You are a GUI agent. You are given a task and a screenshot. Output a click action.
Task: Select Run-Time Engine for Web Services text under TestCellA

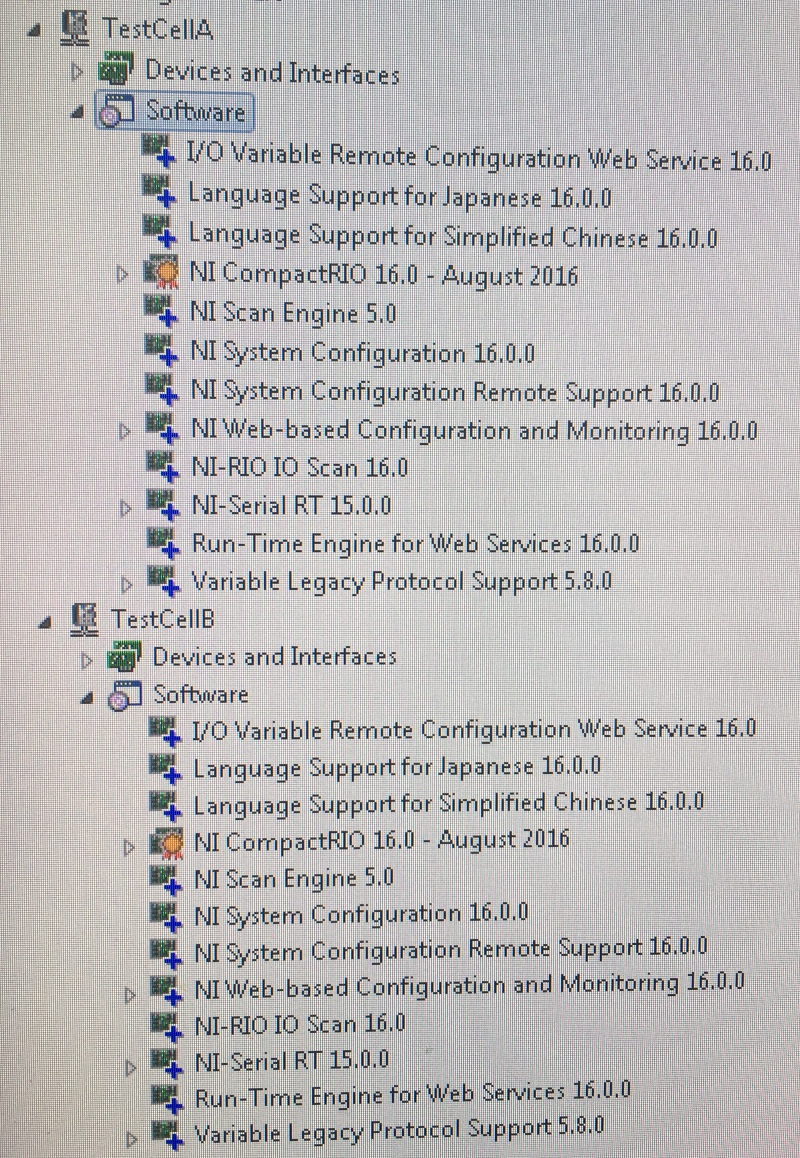point(416,544)
